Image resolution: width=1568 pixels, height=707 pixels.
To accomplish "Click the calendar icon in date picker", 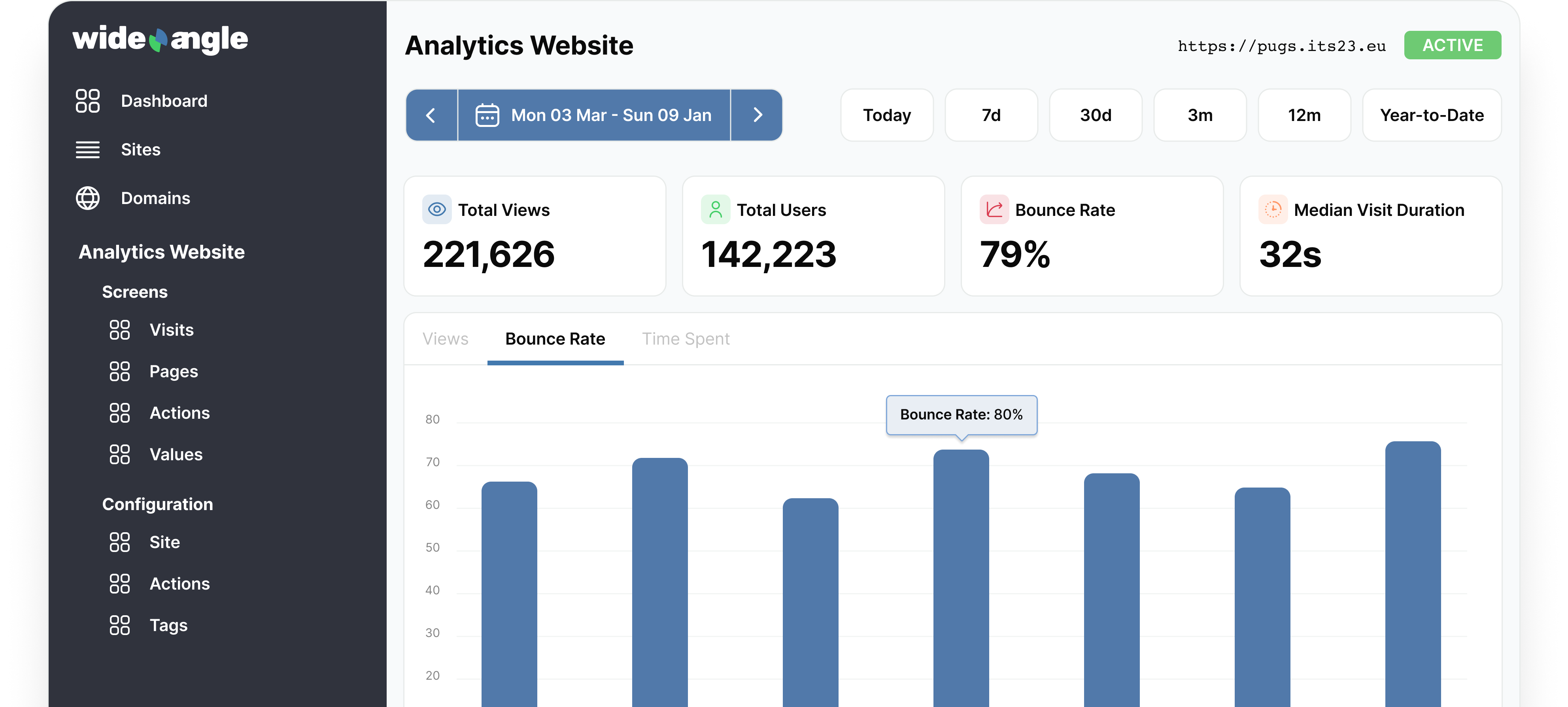I will (487, 115).
